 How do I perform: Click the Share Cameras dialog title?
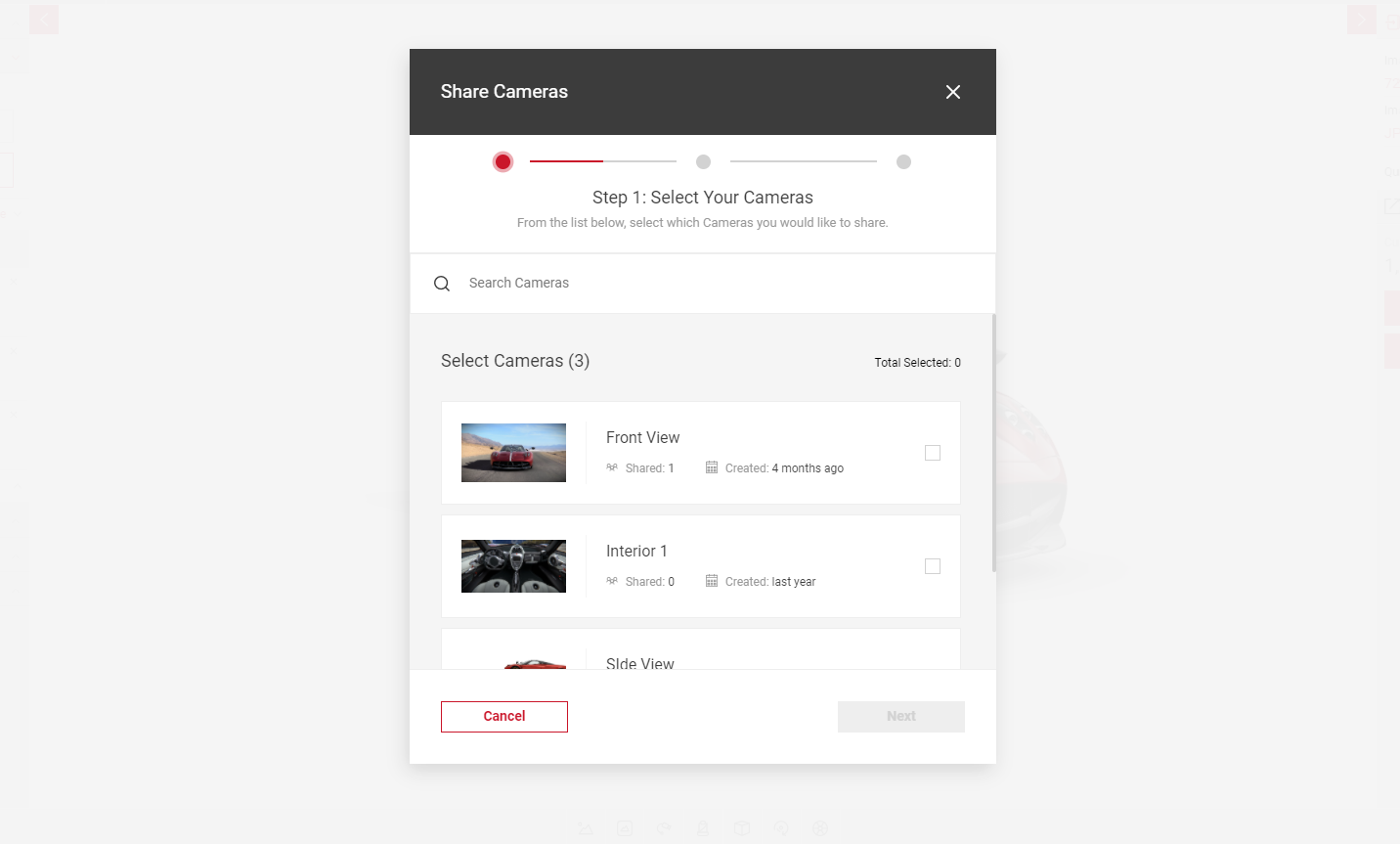[x=504, y=92]
